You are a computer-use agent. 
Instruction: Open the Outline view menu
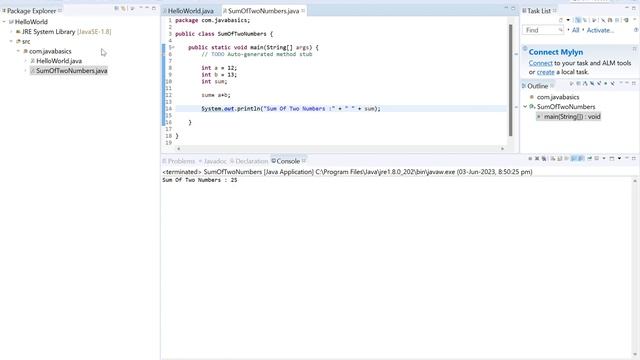tap(621, 83)
